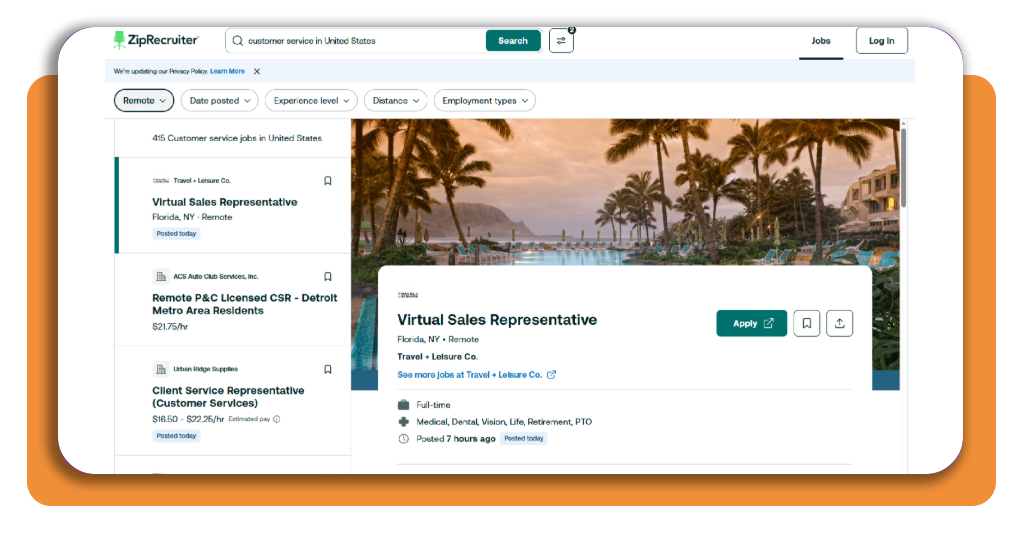Screen dimensions: 1024x536
Task: Click the '415 Customer service jobs' results text
Action: (237, 138)
